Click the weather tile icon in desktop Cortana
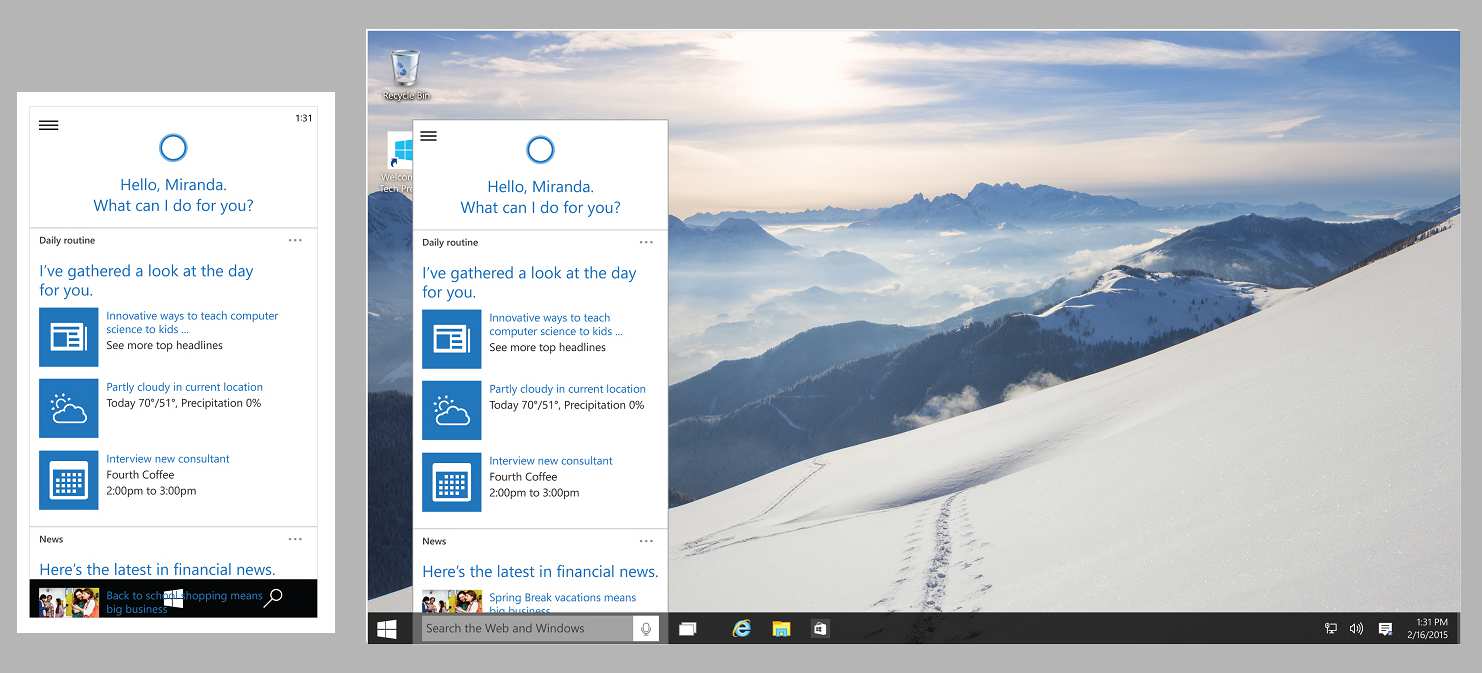The image size is (1482, 673). click(x=451, y=410)
